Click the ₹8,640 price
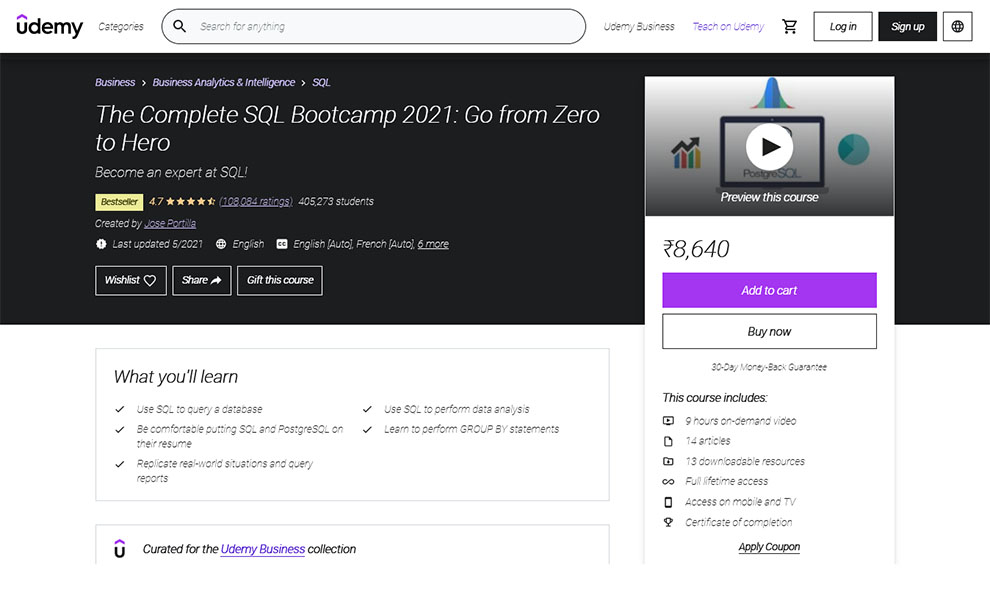The height and width of the screenshot is (598, 990). click(x=696, y=249)
